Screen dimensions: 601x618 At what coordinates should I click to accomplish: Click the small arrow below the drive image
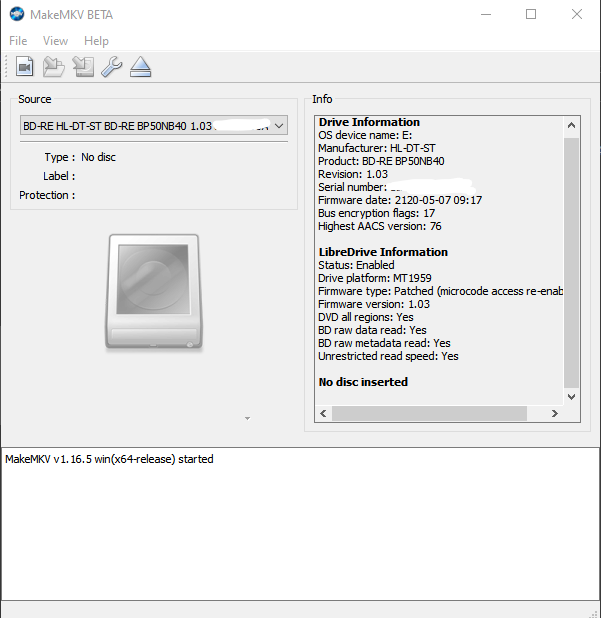247,418
